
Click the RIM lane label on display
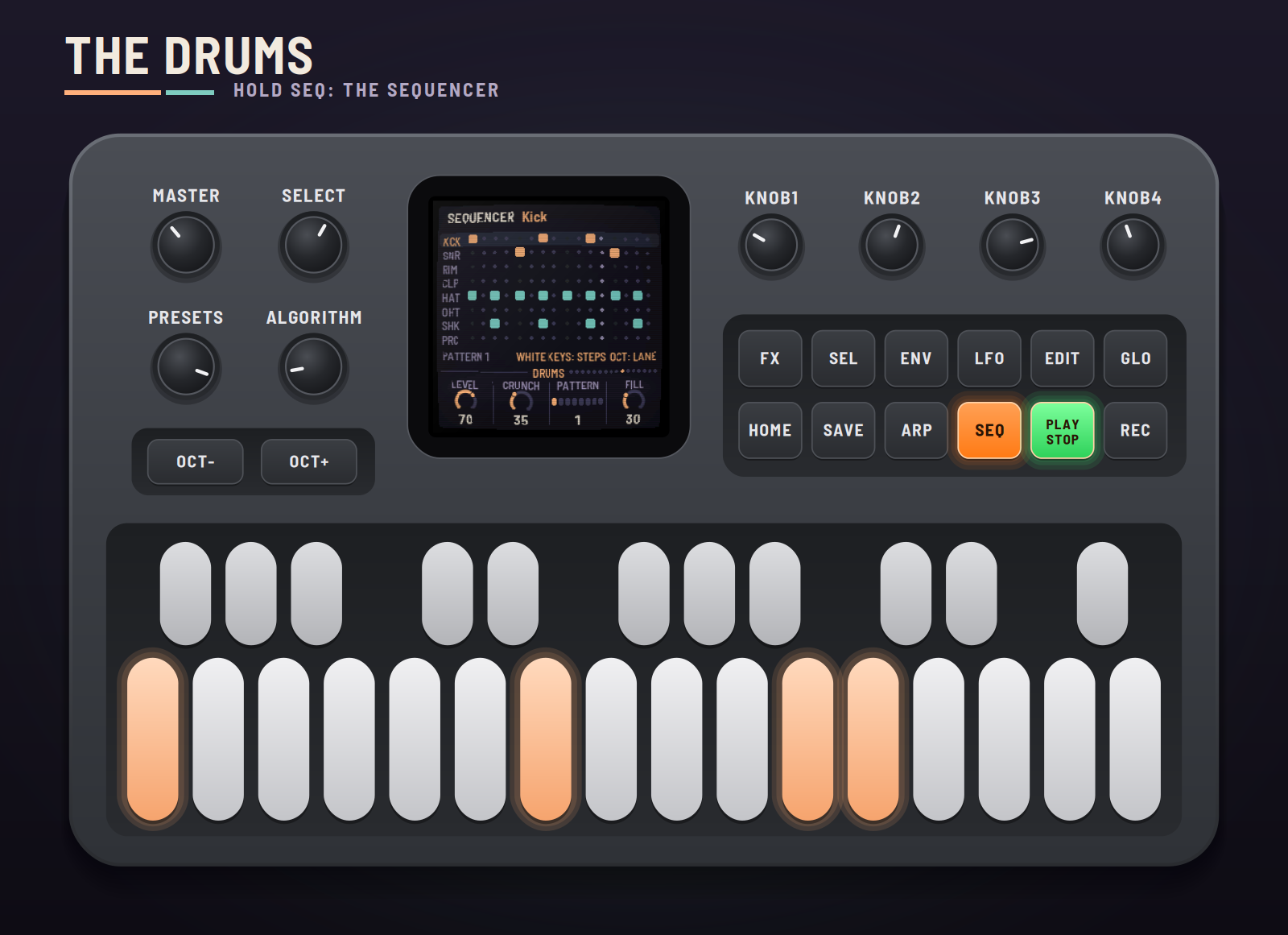point(450,270)
